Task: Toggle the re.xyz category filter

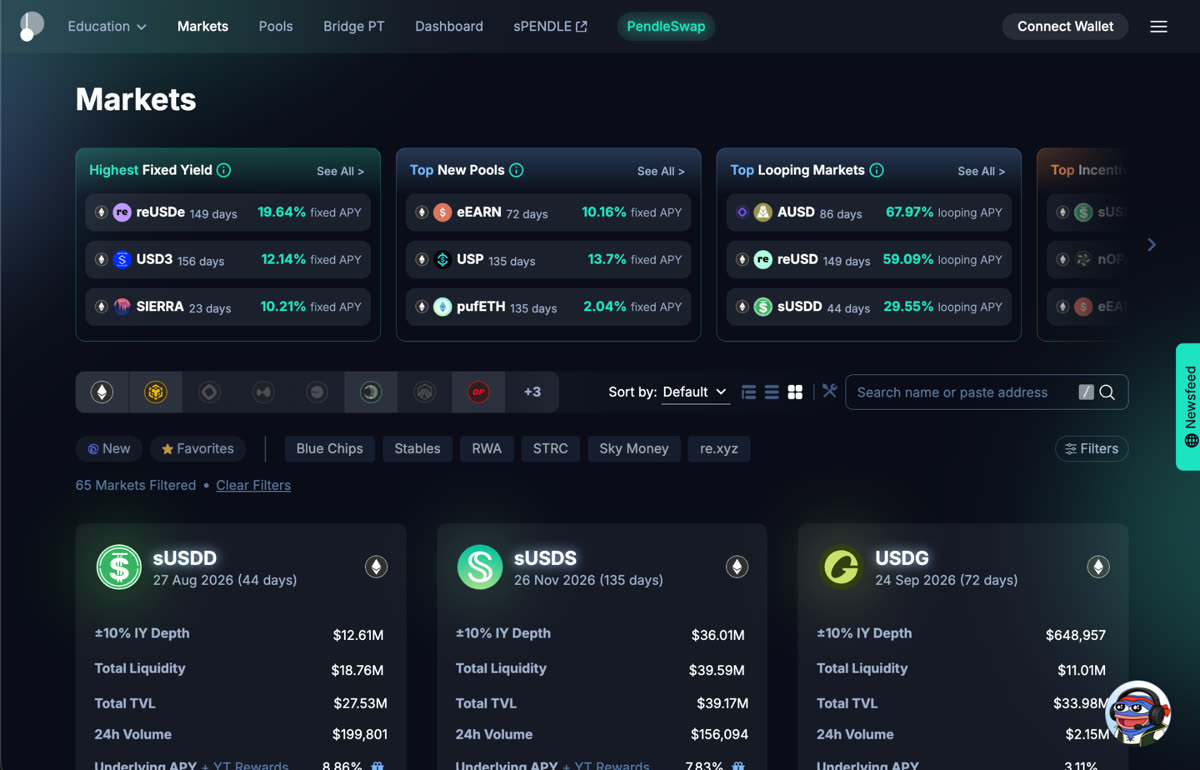Action: (x=719, y=449)
